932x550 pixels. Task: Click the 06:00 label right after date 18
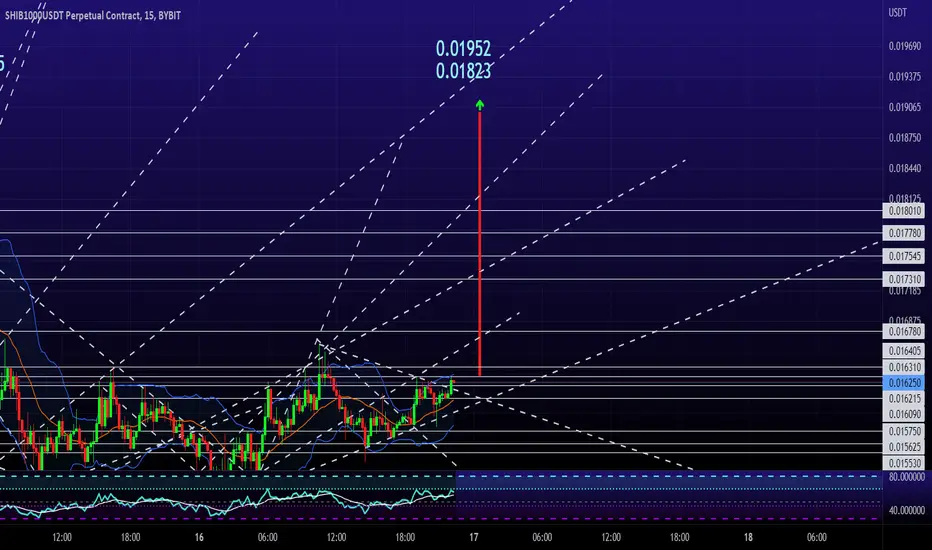tap(817, 538)
